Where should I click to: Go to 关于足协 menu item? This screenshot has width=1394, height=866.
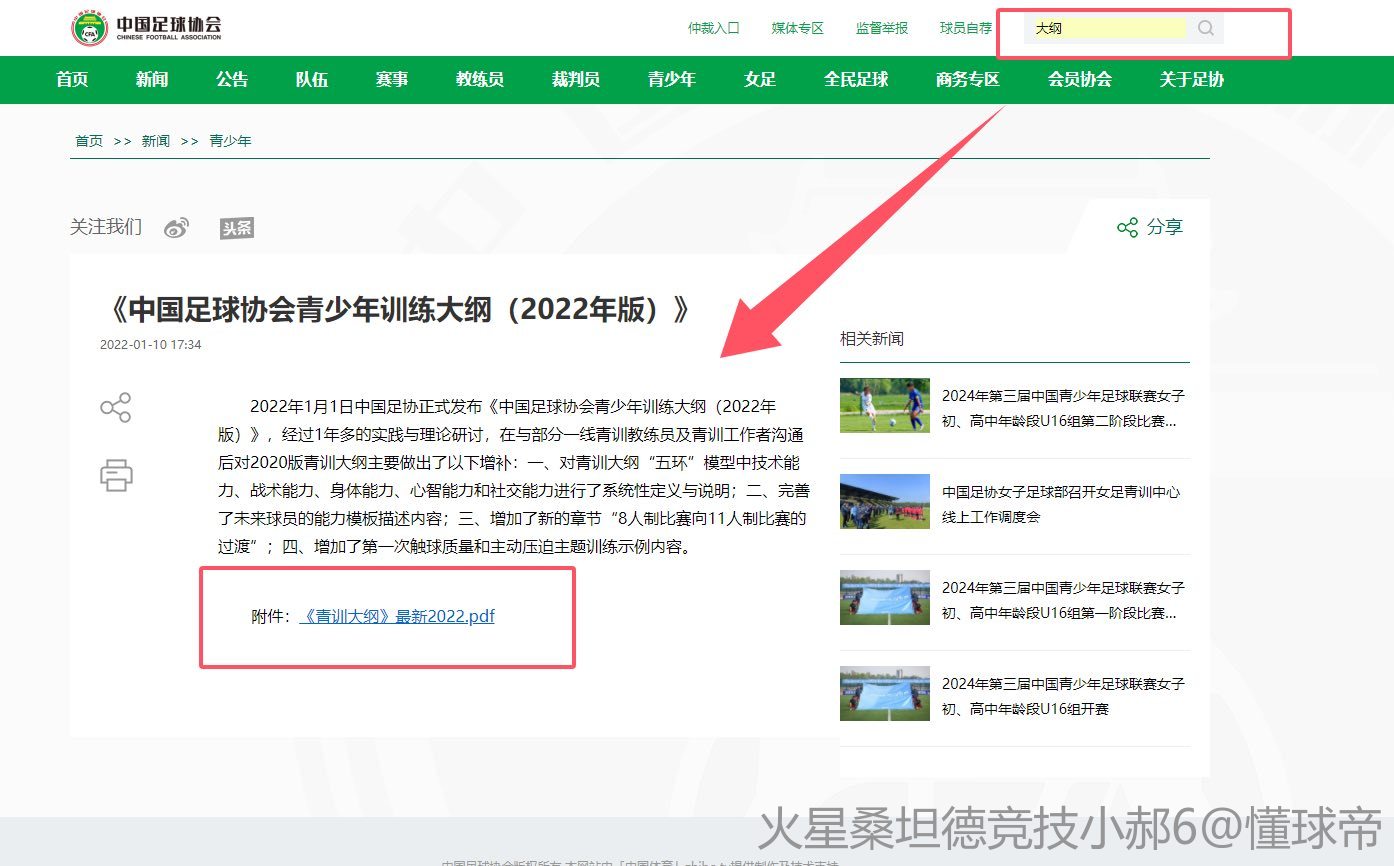point(1191,80)
